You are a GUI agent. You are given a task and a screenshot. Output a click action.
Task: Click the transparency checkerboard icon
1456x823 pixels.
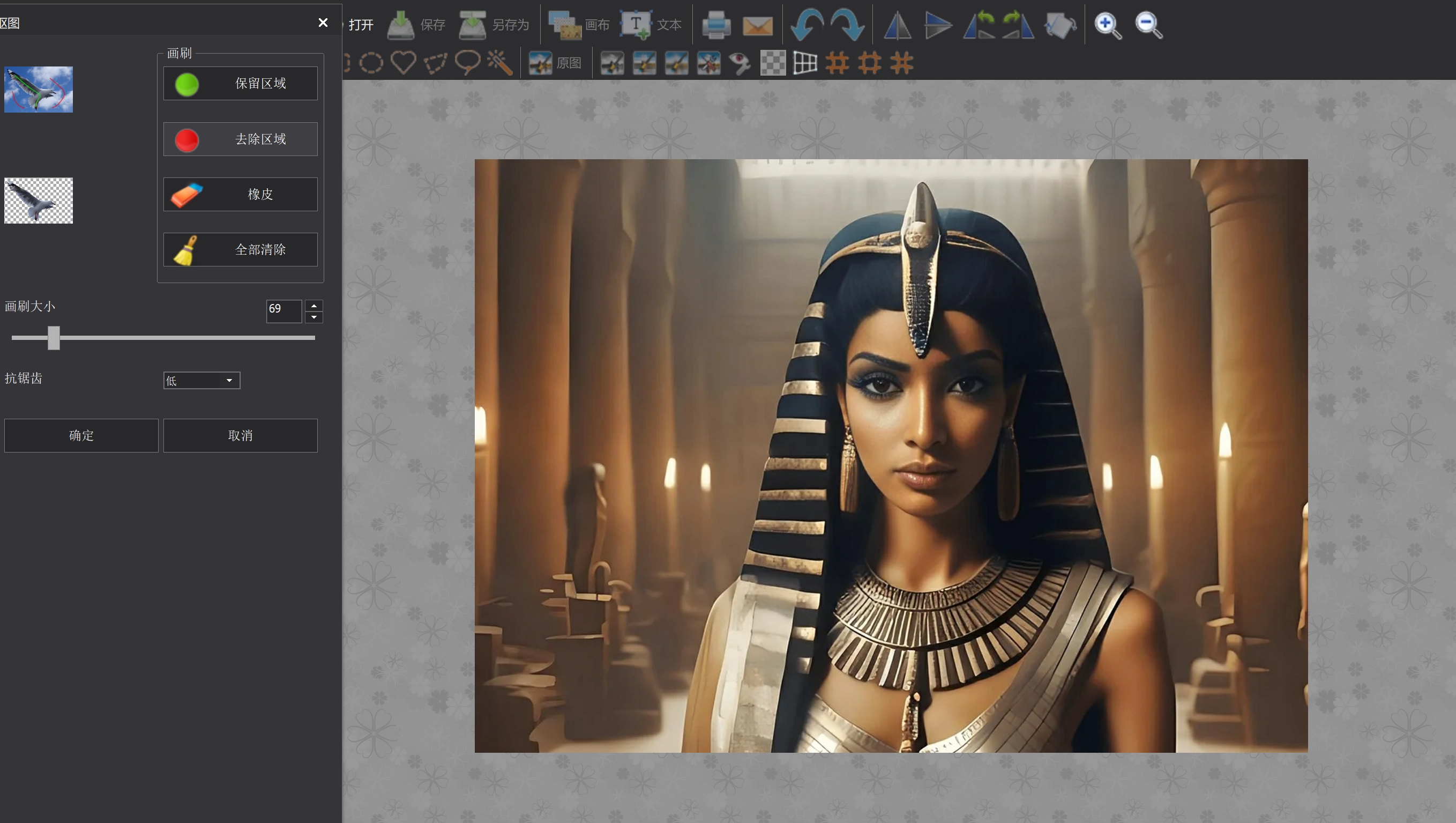(773, 63)
